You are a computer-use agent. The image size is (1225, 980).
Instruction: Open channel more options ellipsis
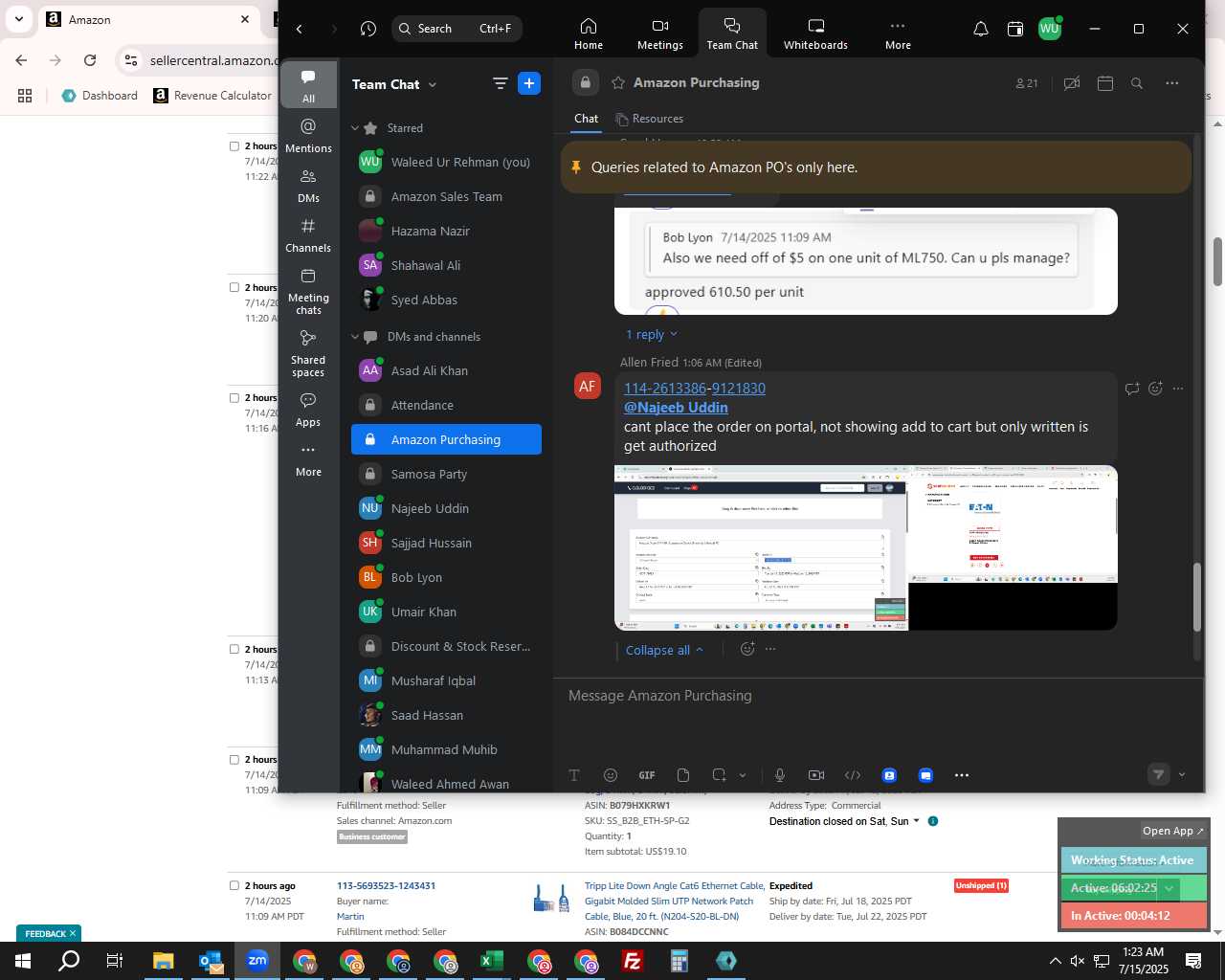point(1171,83)
